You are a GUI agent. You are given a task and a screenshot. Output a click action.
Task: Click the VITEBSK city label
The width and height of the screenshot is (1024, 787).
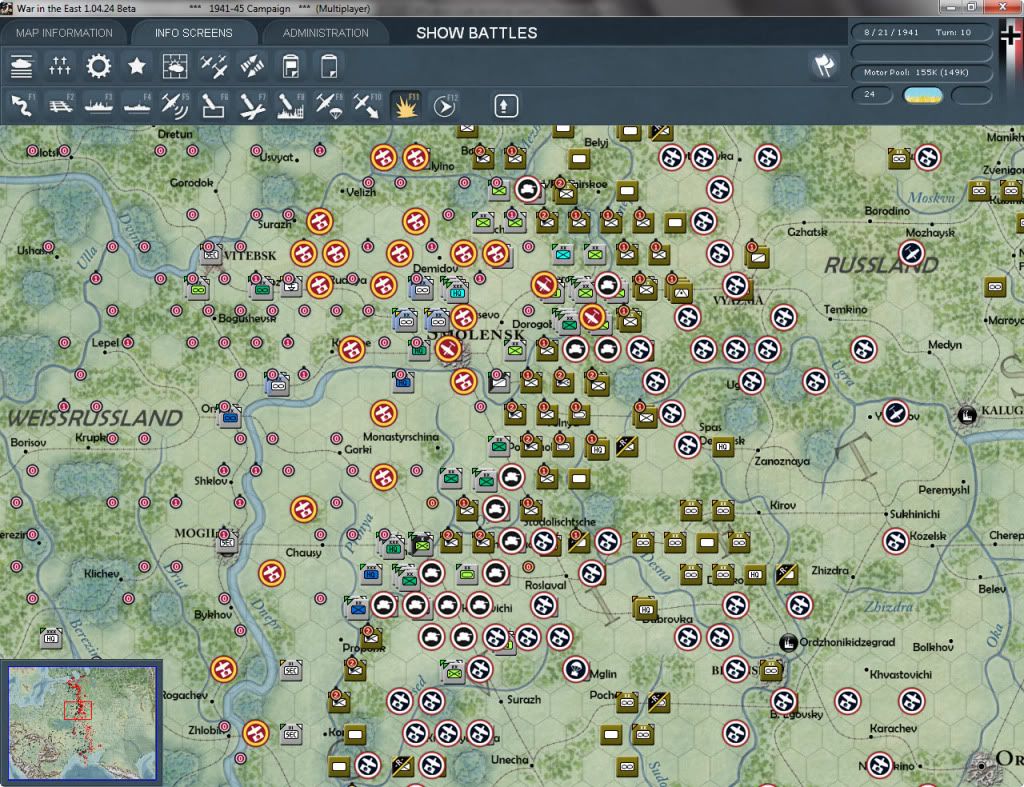tap(249, 255)
